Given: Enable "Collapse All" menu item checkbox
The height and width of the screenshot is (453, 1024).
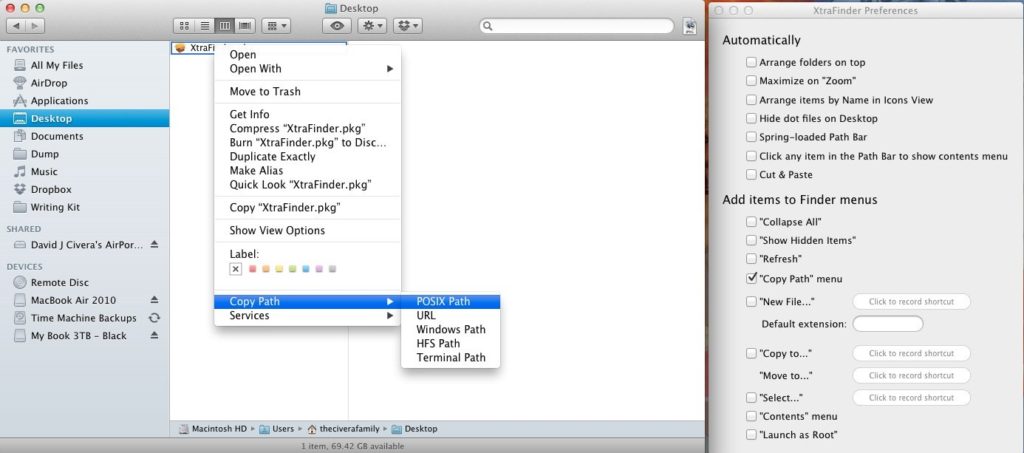Looking at the screenshot, I should tap(751, 222).
